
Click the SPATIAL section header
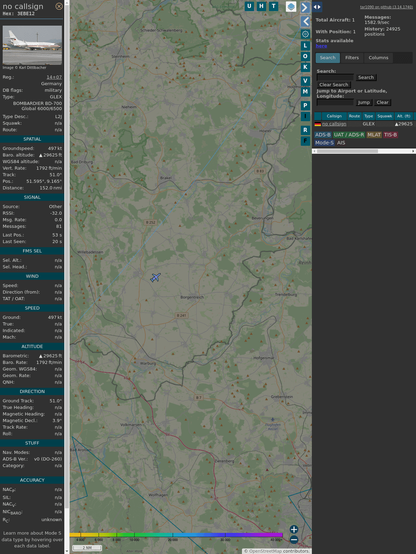32,139
